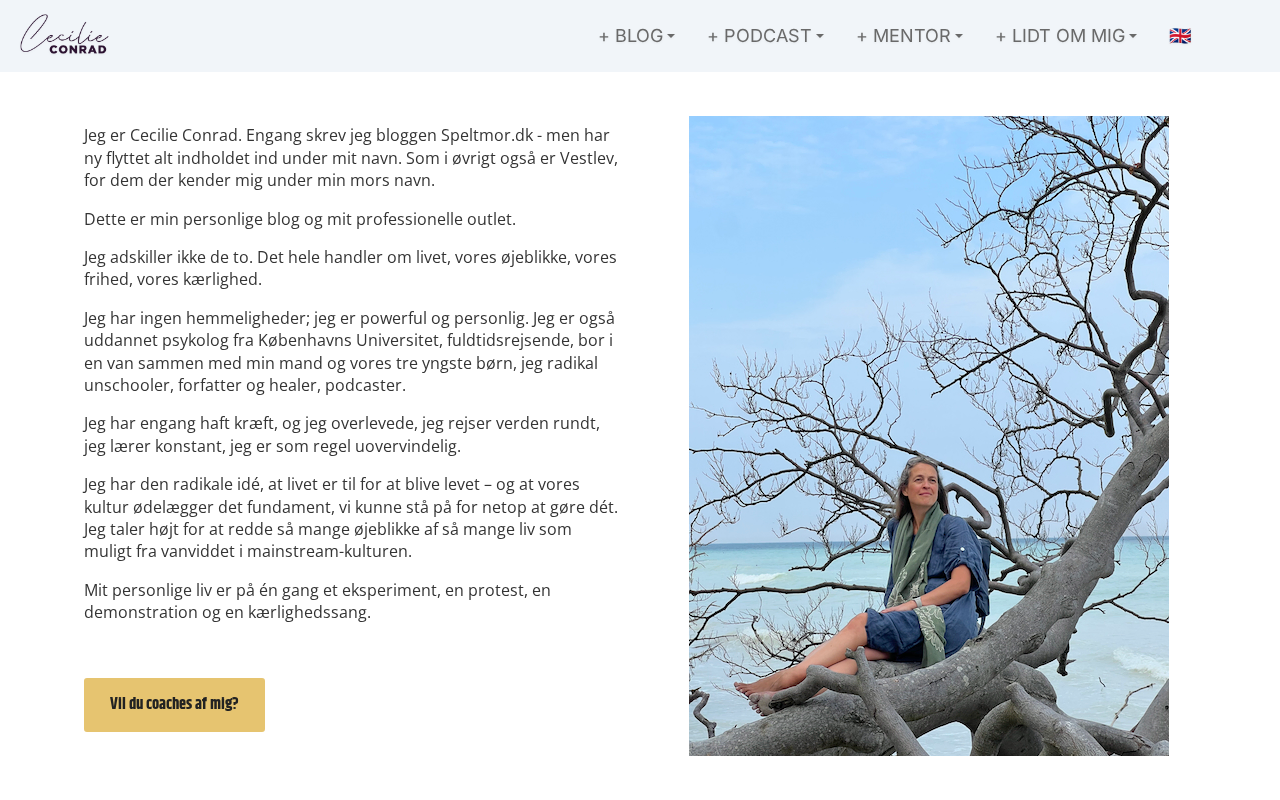
Task: Expand the BLOG dropdown caret
Action: tap(671, 37)
